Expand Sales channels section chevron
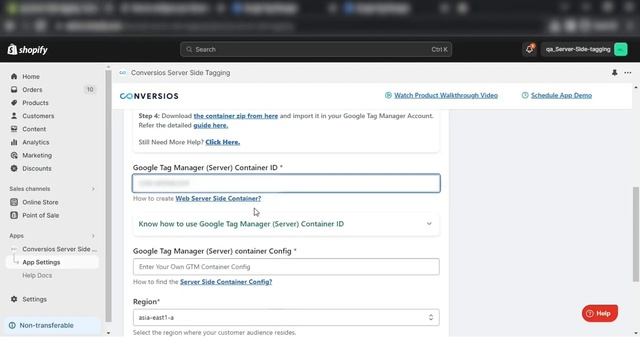 click(93, 189)
